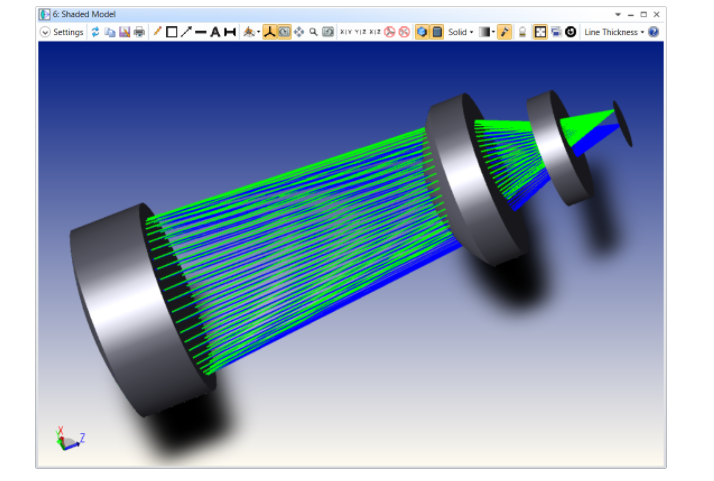Open the gradient background color dropdown

point(487,32)
